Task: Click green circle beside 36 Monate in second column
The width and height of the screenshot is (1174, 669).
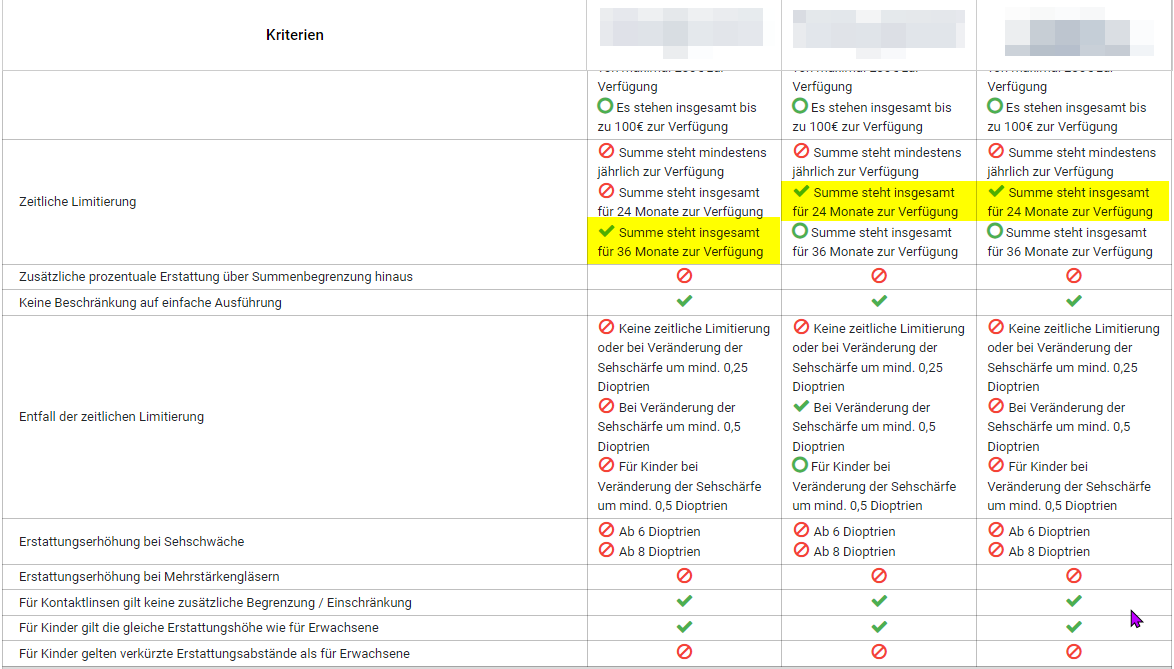Action: 800,232
